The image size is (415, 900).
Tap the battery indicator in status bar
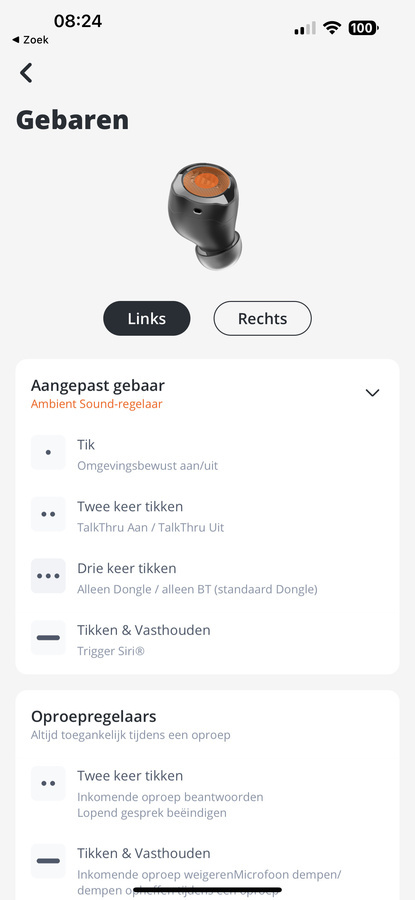point(363,28)
